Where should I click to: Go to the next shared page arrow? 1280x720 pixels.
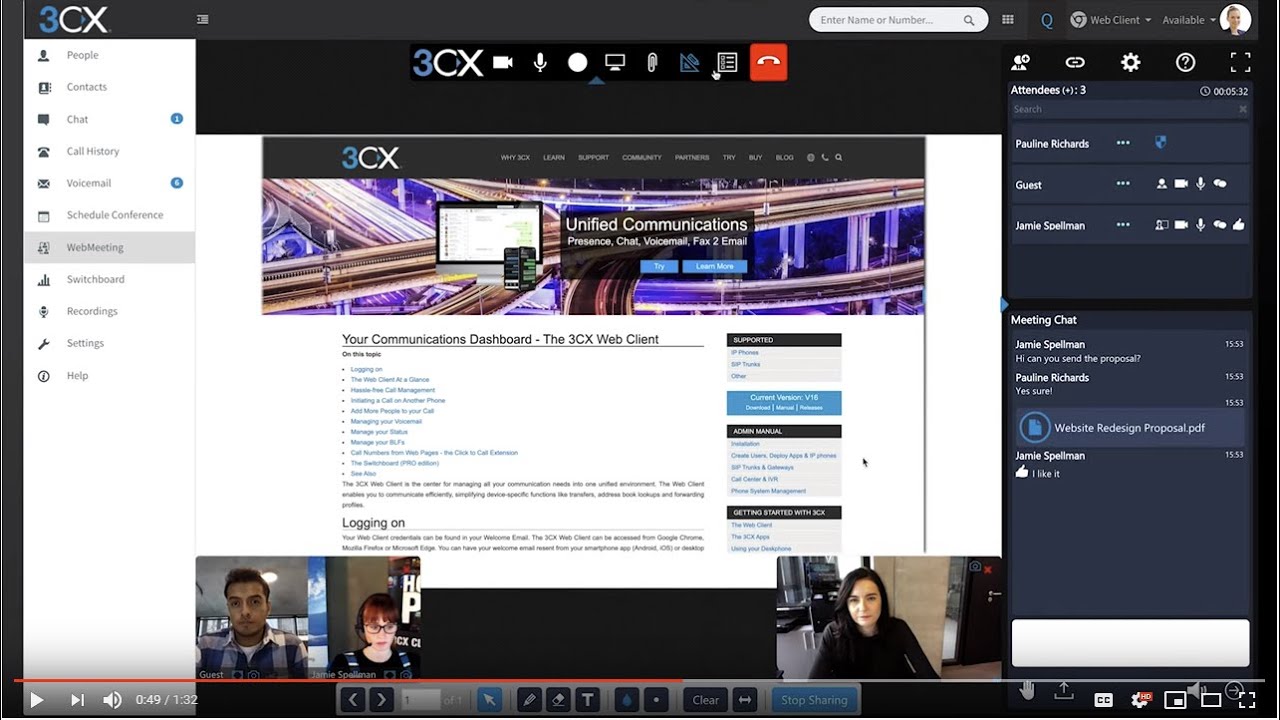[x=381, y=700]
